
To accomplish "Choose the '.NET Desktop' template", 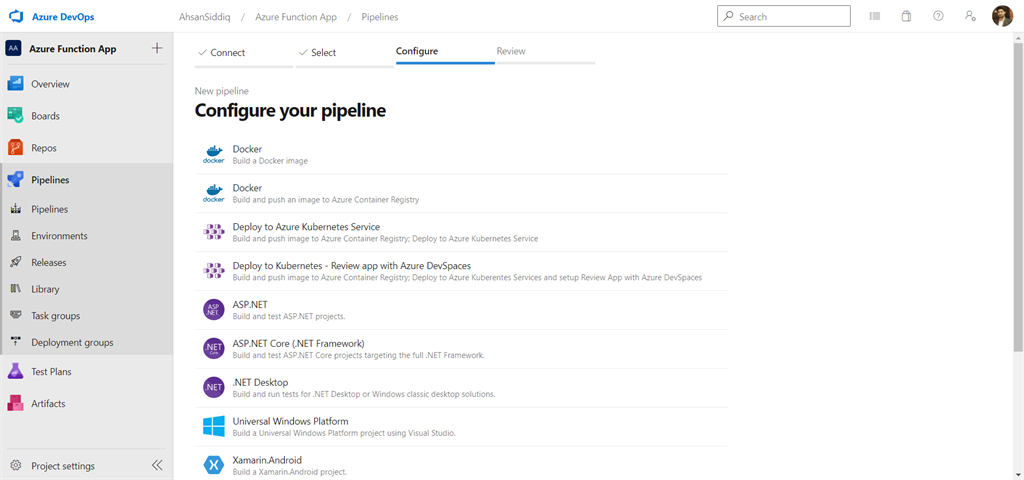I will [461, 387].
